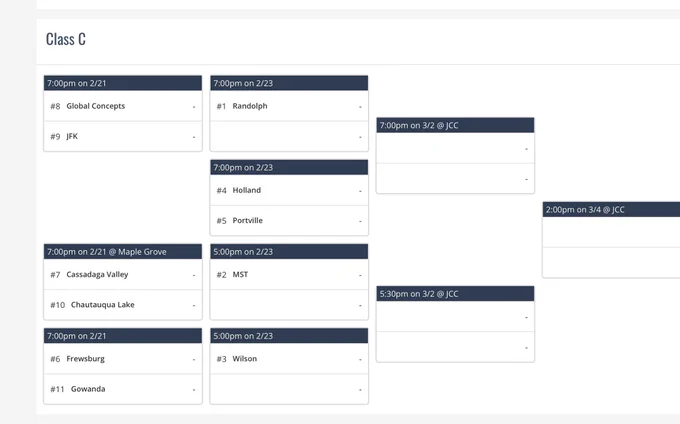
Task: Click the 7:00pm on 2/21 @ Maple Grove header
Action: 123,251
